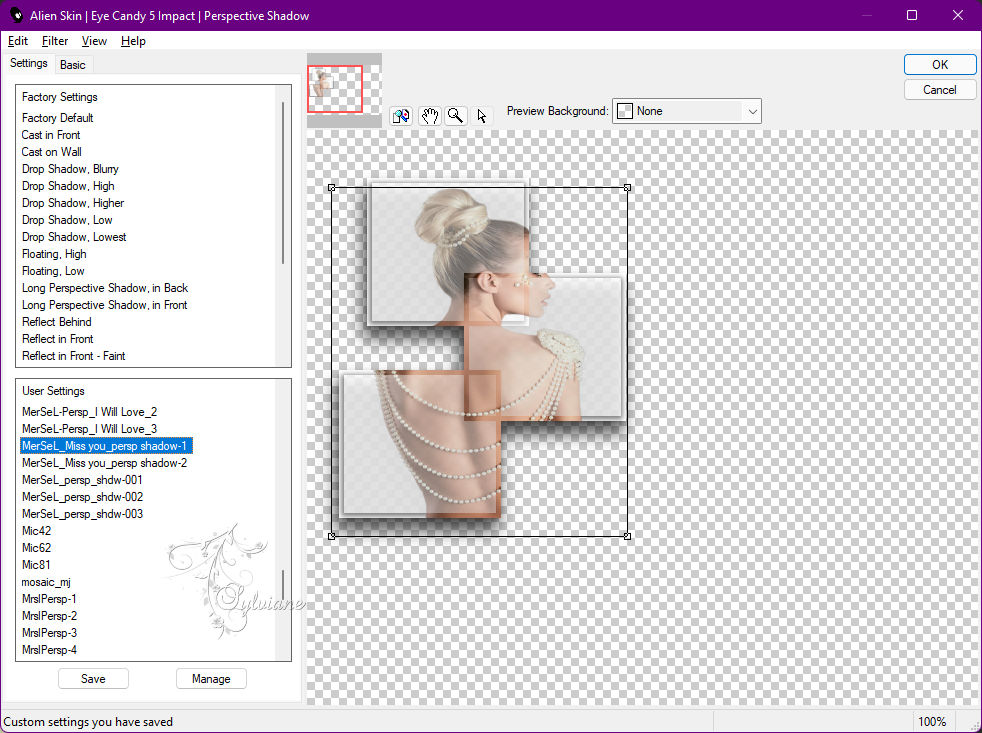Viewport: 982px width, 733px height.
Task: Select the Reflect Behind preset
Action: [x=56, y=321]
